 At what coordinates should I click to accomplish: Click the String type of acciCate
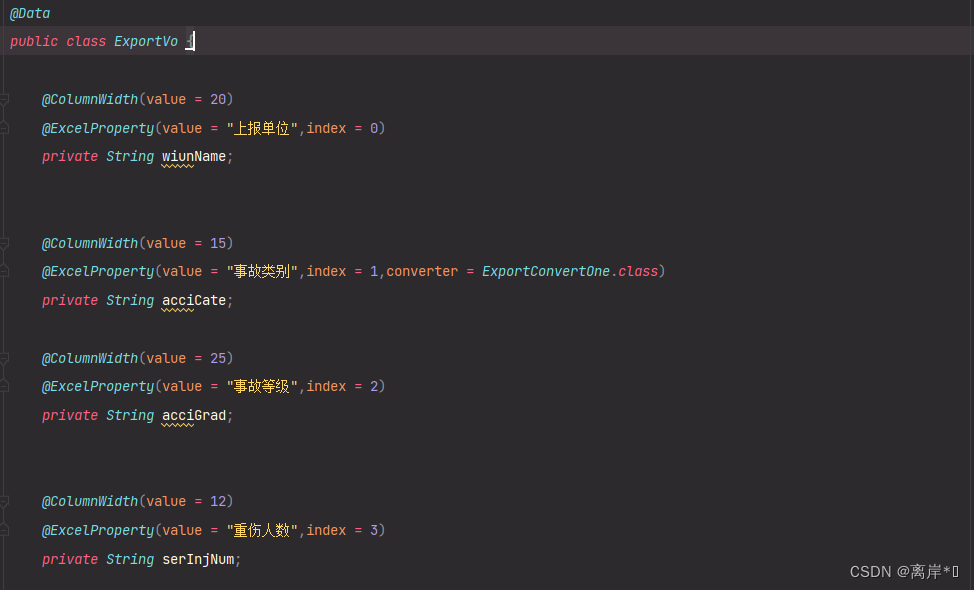[129, 300]
